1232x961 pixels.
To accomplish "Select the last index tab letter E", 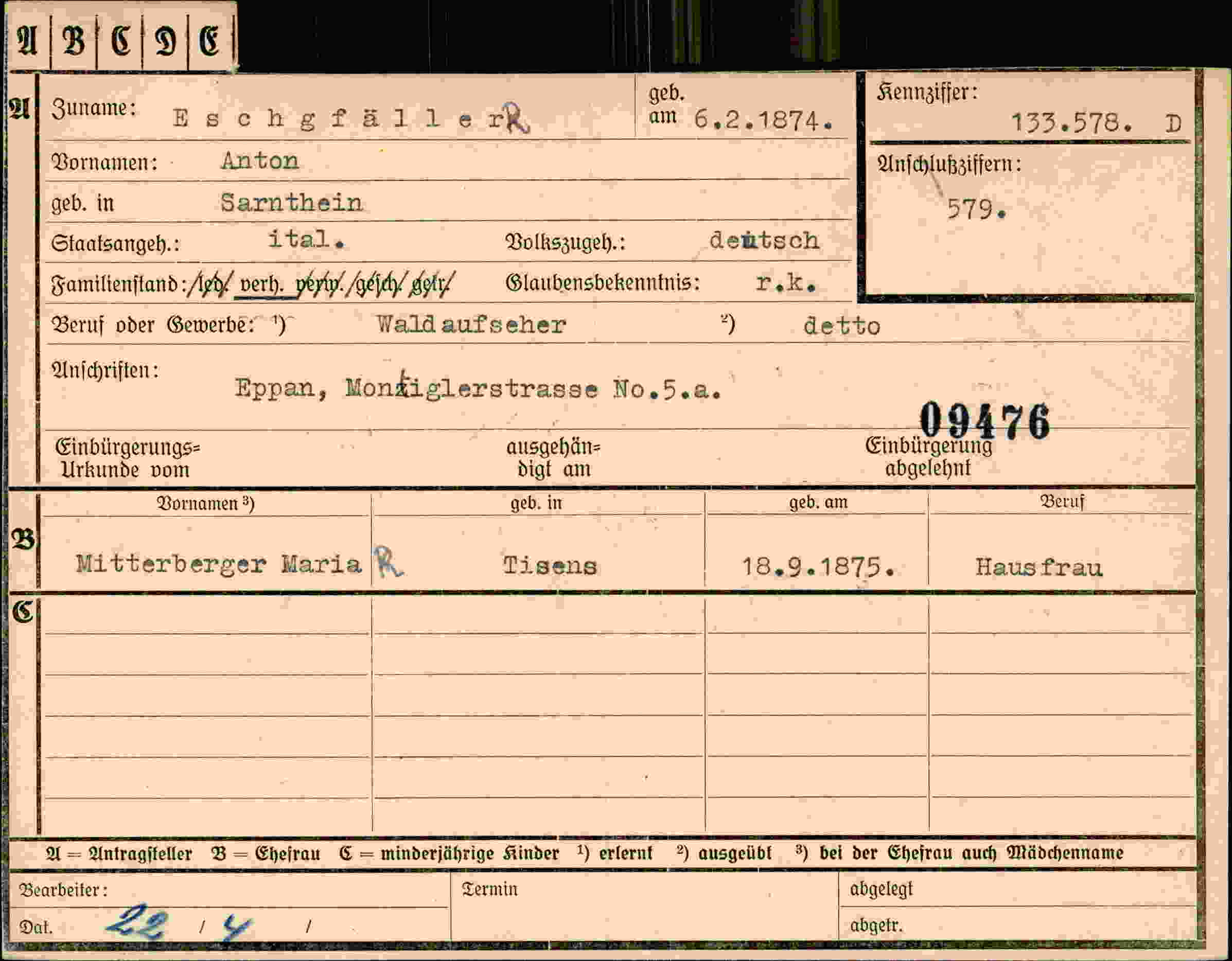I will coord(209,41).
